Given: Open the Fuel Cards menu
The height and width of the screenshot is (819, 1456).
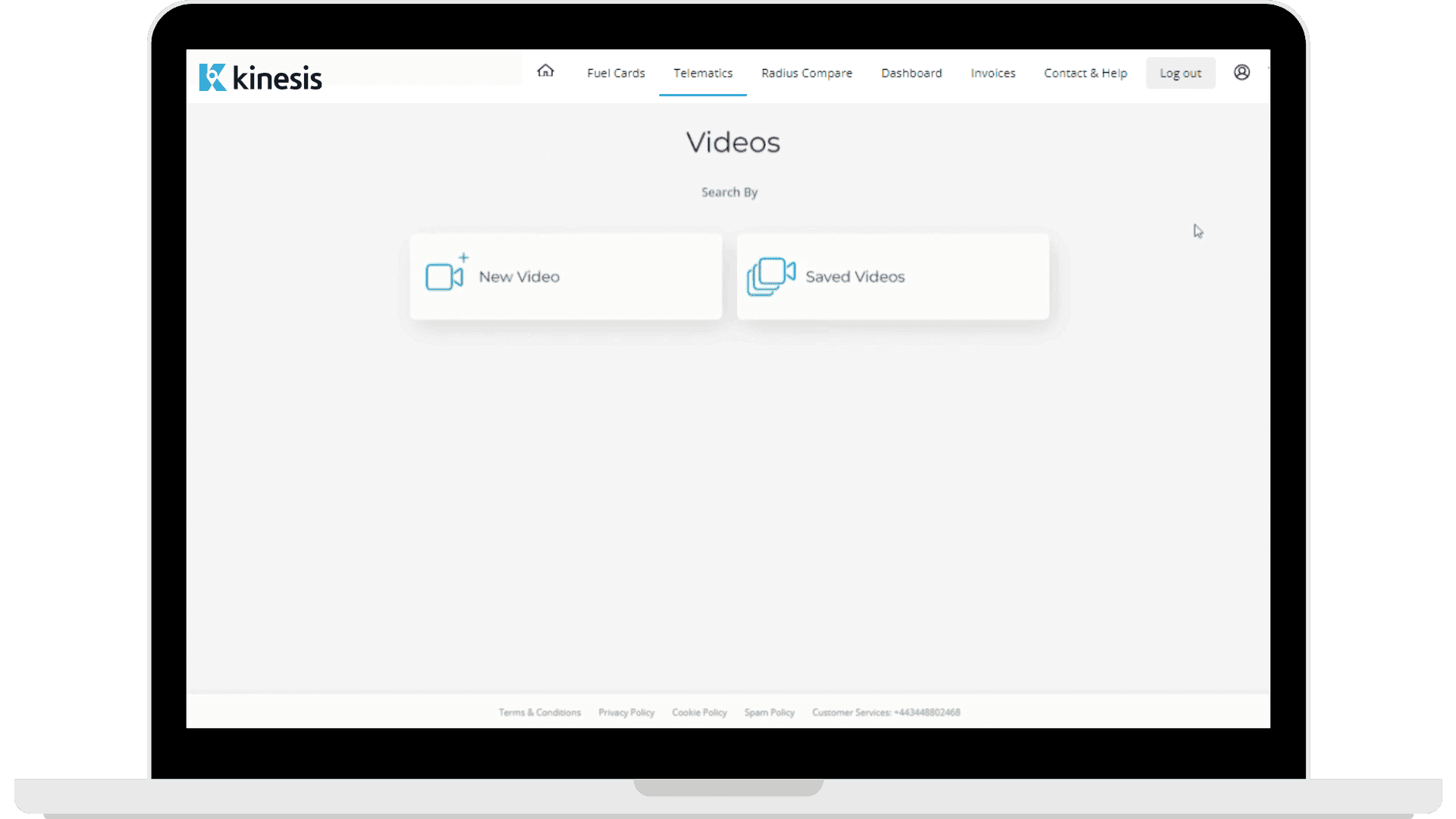Looking at the screenshot, I should pyautogui.click(x=616, y=73).
